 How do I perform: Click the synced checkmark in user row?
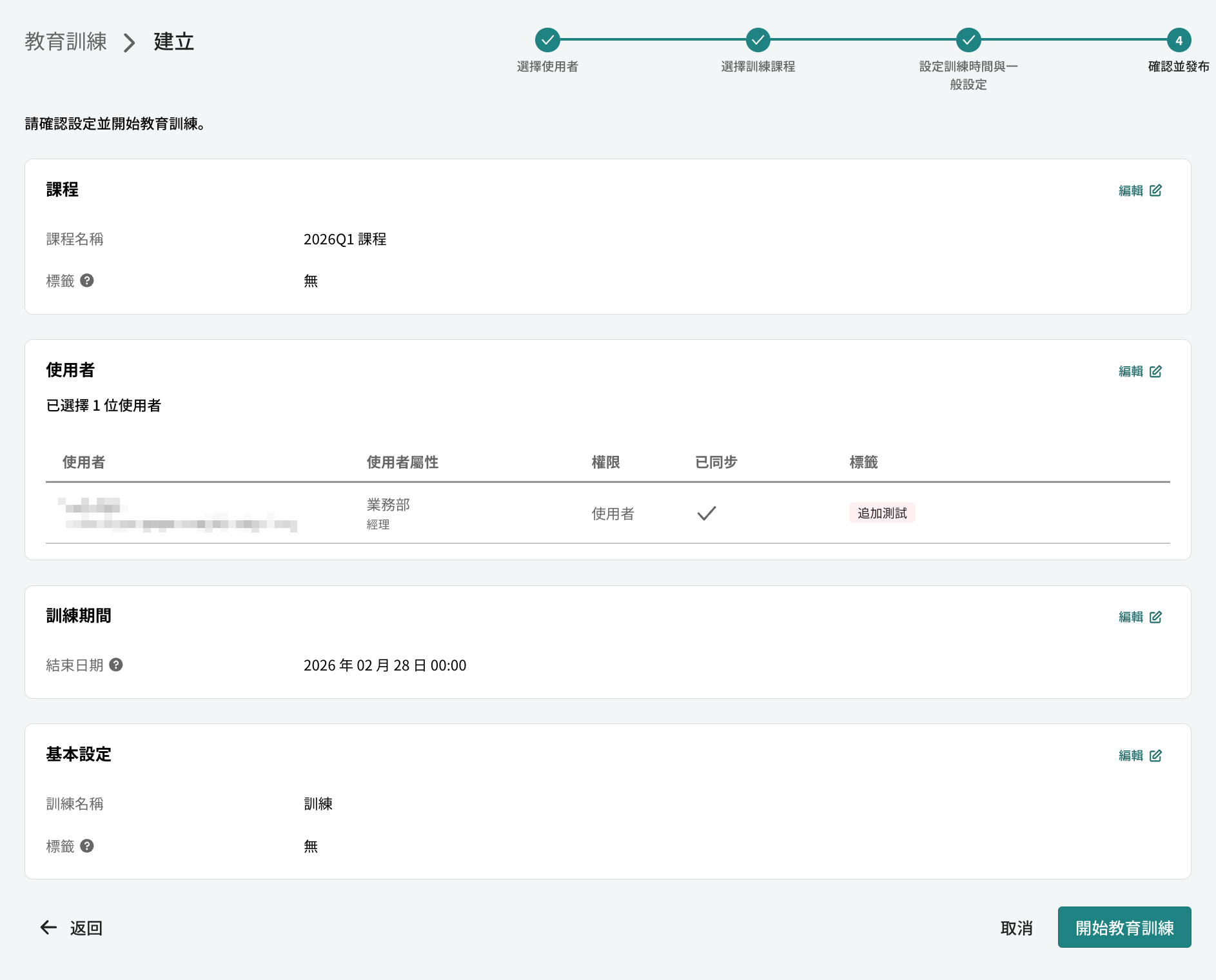[x=707, y=513]
